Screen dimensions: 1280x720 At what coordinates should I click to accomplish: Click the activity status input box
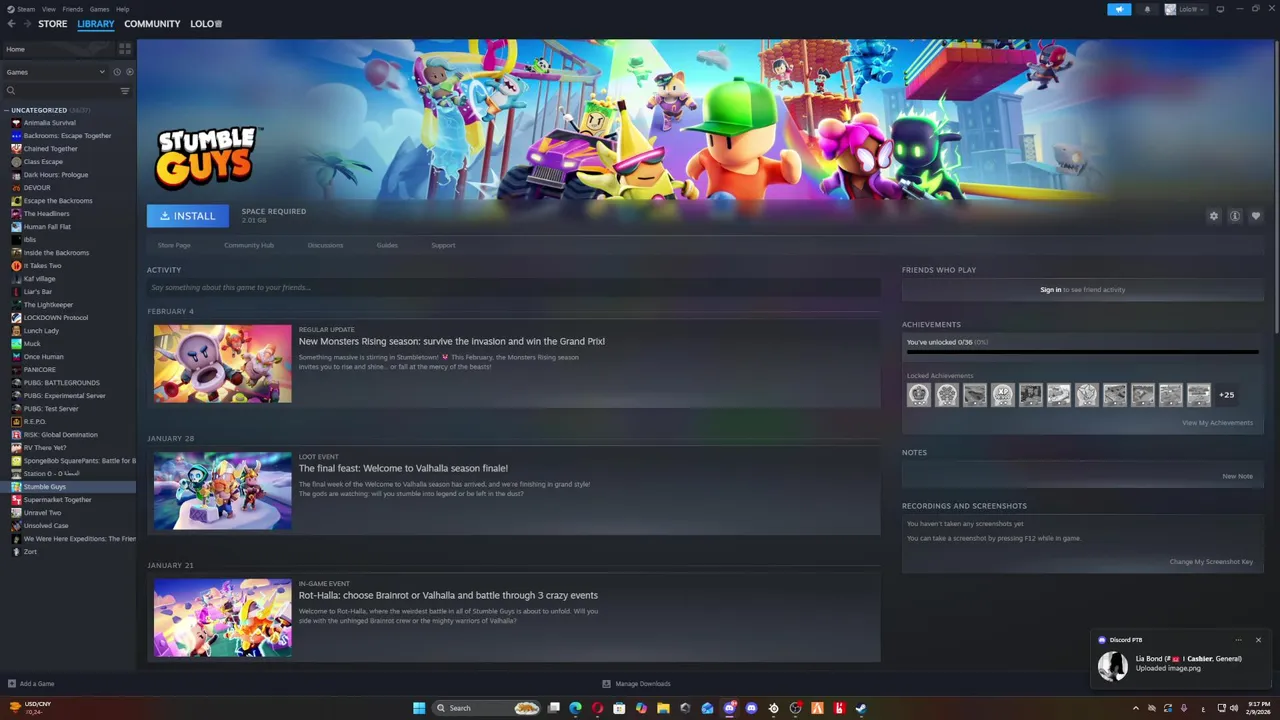pos(513,288)
